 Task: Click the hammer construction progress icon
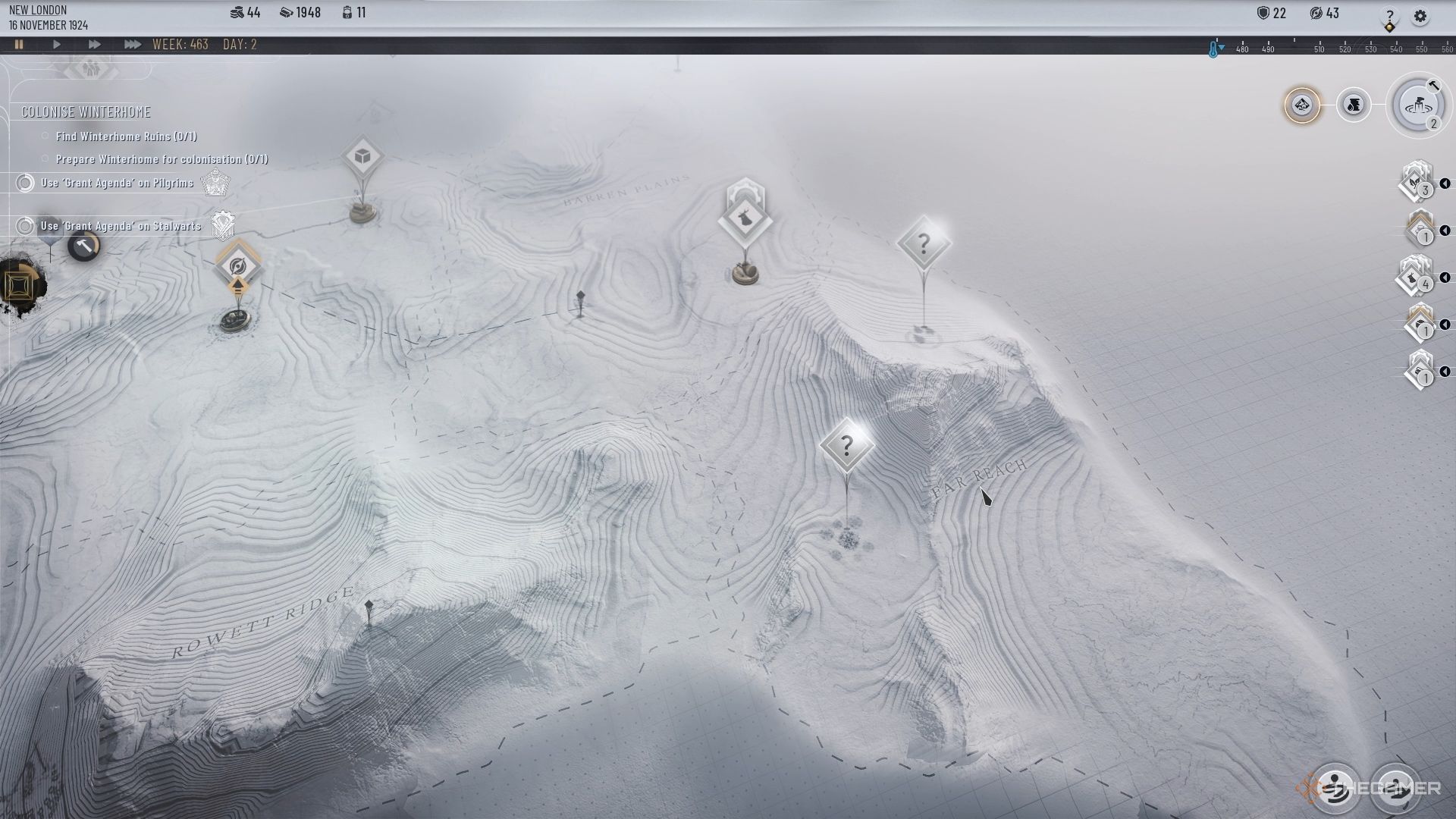click(83, 246)
